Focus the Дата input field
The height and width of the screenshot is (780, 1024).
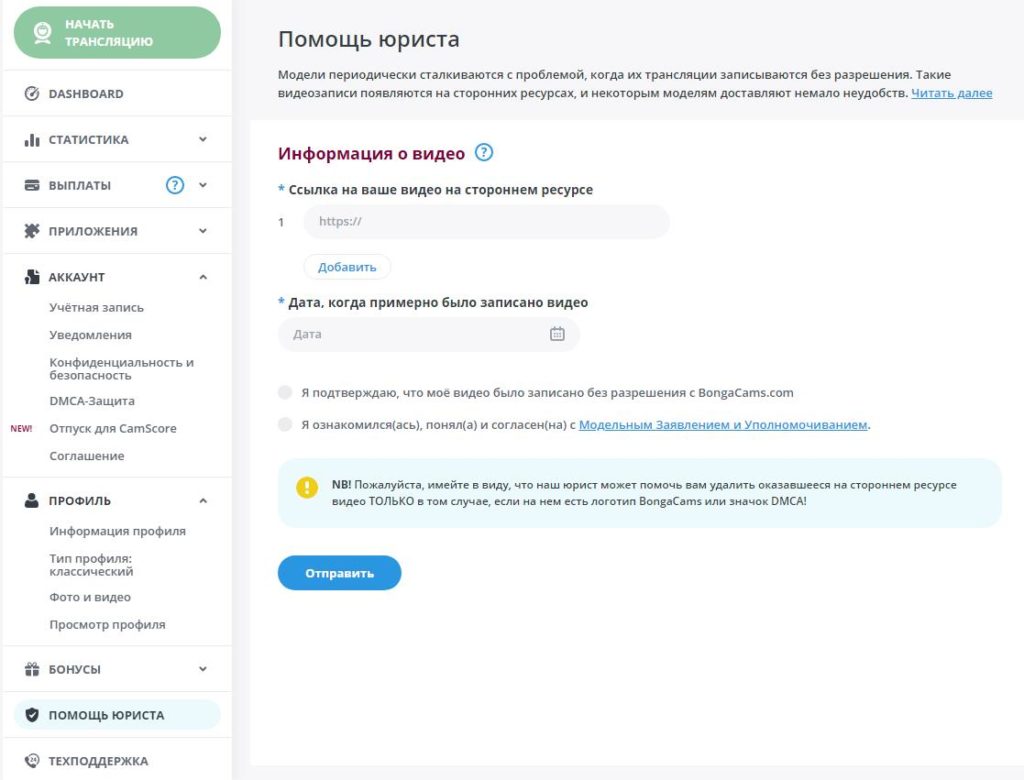[x=428, y=334]
